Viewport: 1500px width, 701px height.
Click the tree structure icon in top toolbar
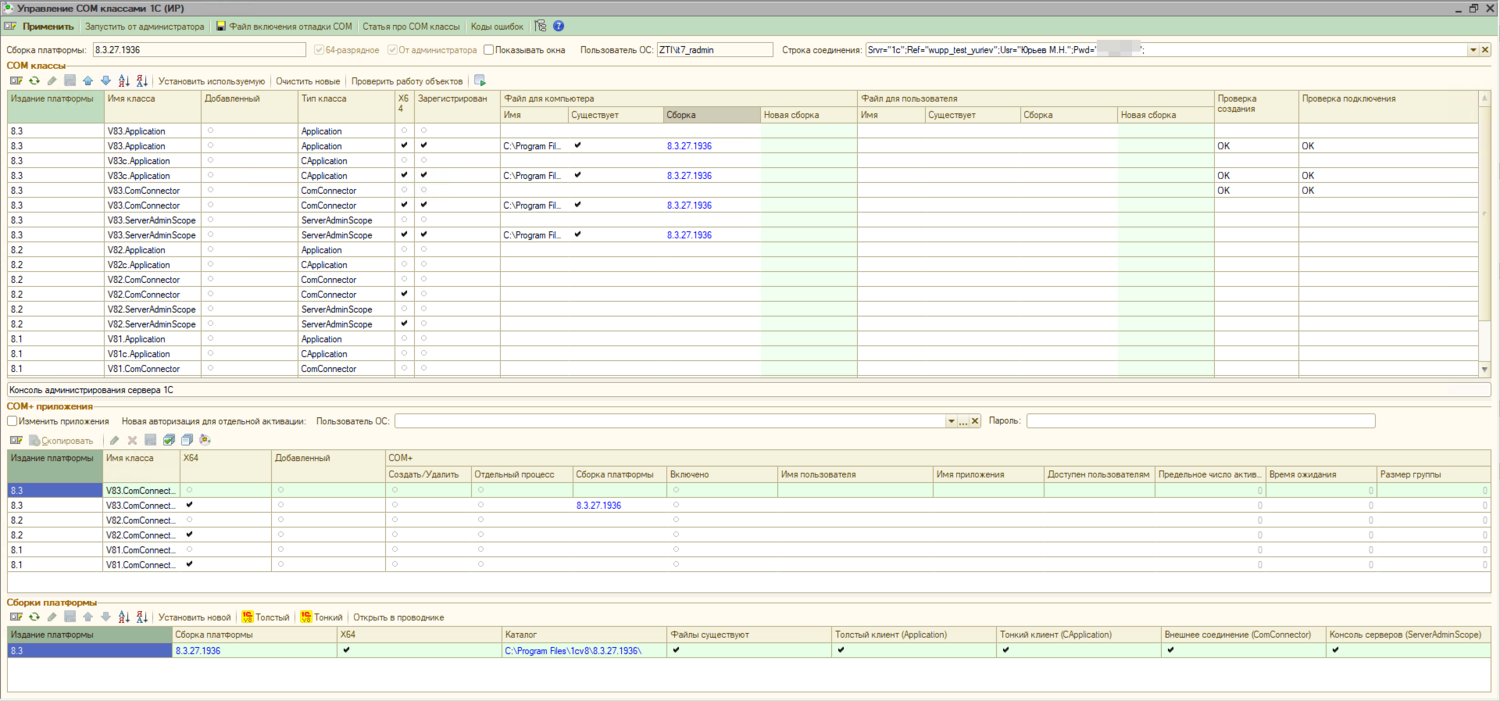coord(540,27)
